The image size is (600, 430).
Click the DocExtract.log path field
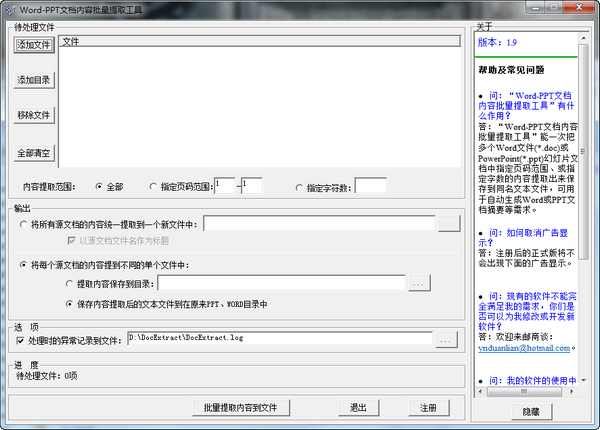(280, 339)
